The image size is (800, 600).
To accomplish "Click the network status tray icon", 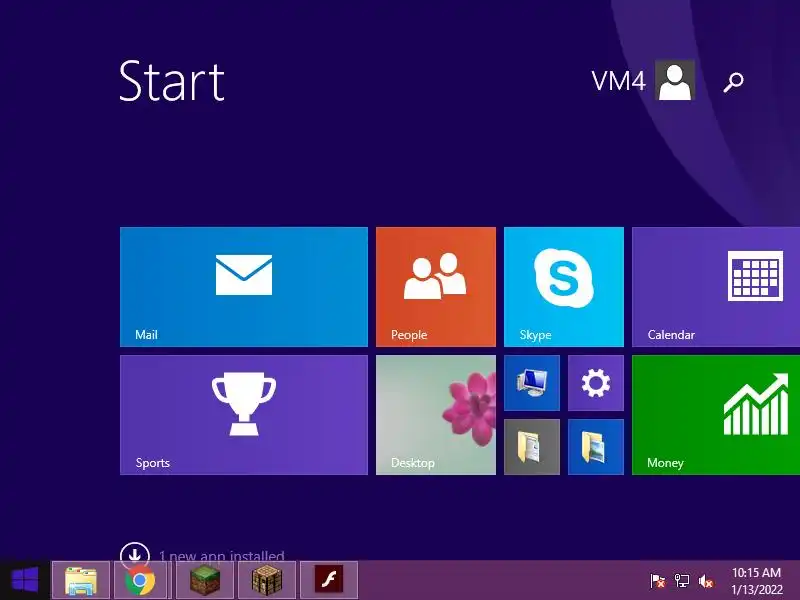I will click(682, 581).
